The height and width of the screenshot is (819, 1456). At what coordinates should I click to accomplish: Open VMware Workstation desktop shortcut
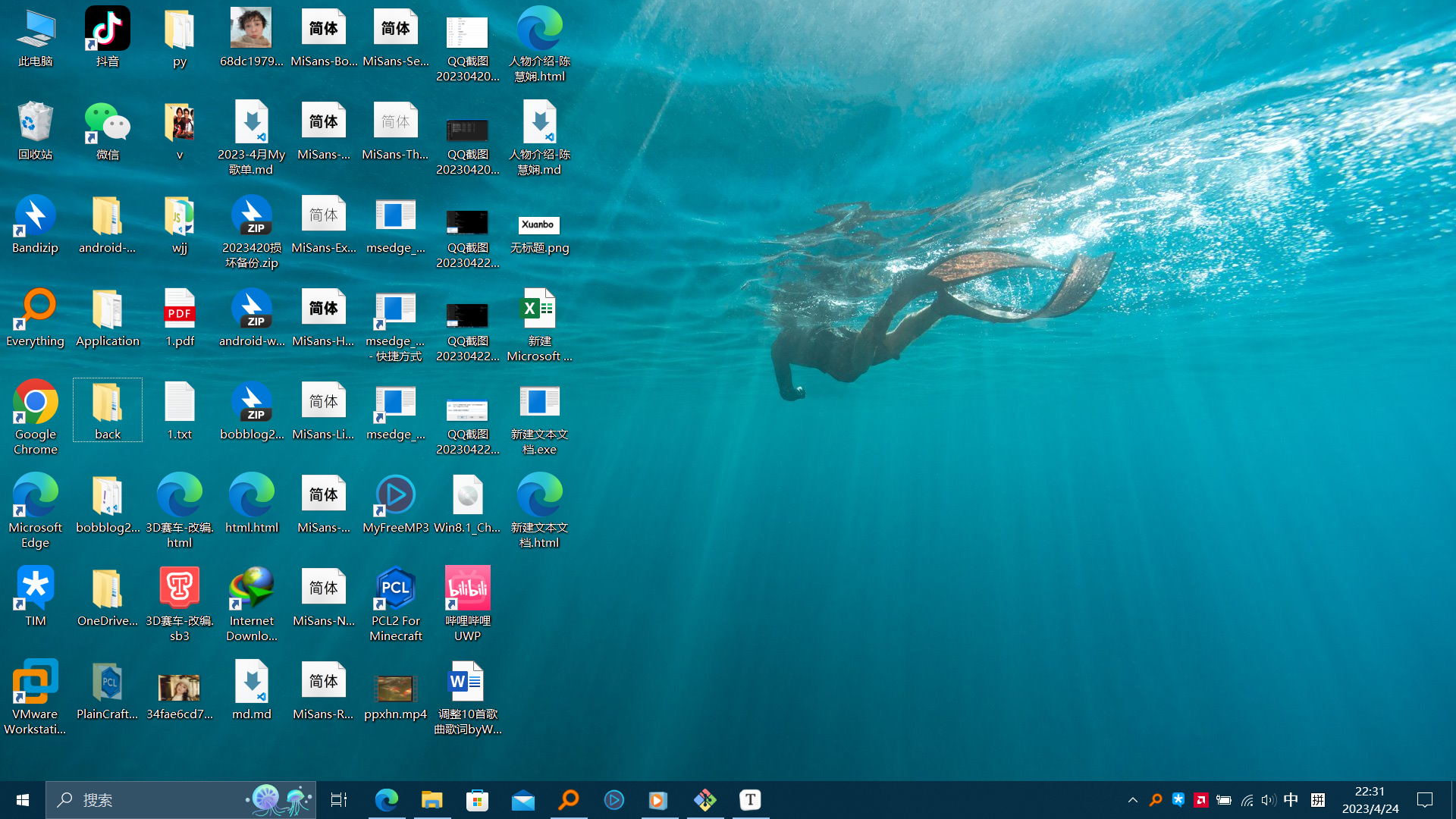pos(36,697)
